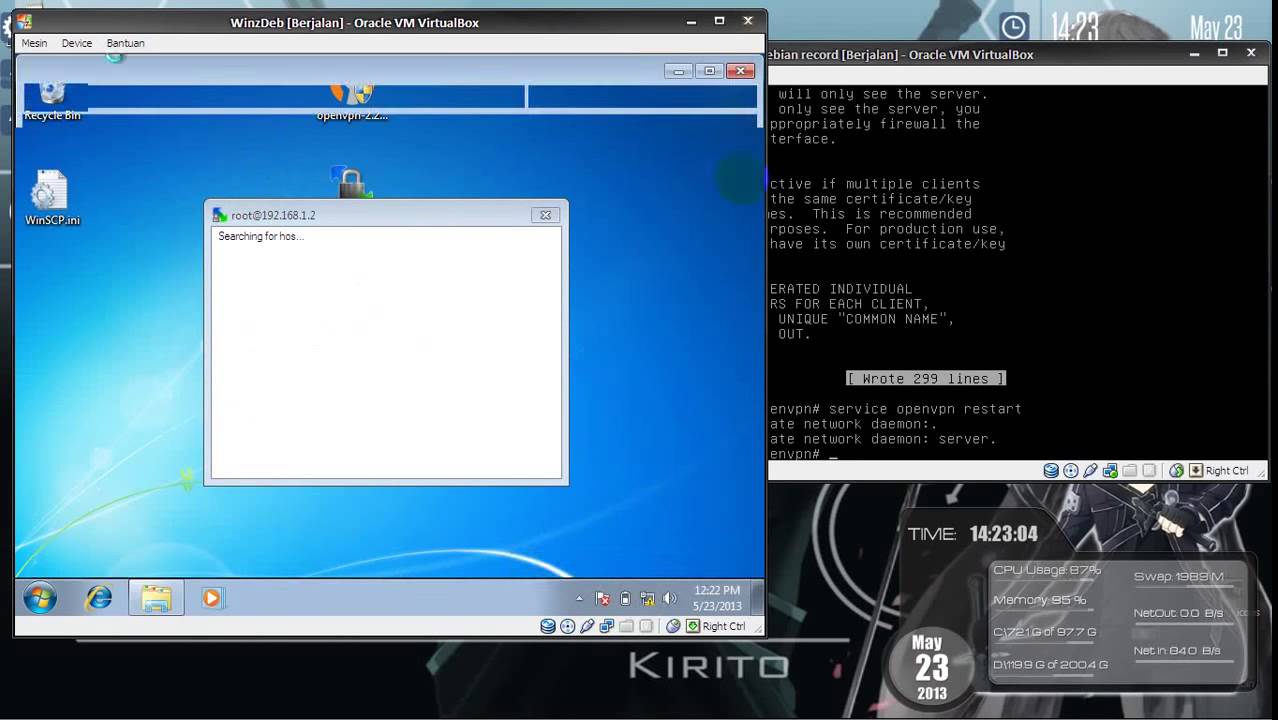1278x720 pixels.
Task: Click hard disk indicator in Debian record status bar
Action: tap(1051, 471)
